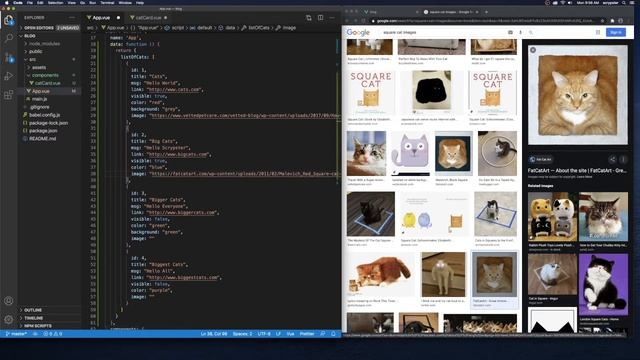The image size is (640, 360).
Task: Open the Explorer view in the activity bar
Action: point(9,20)
